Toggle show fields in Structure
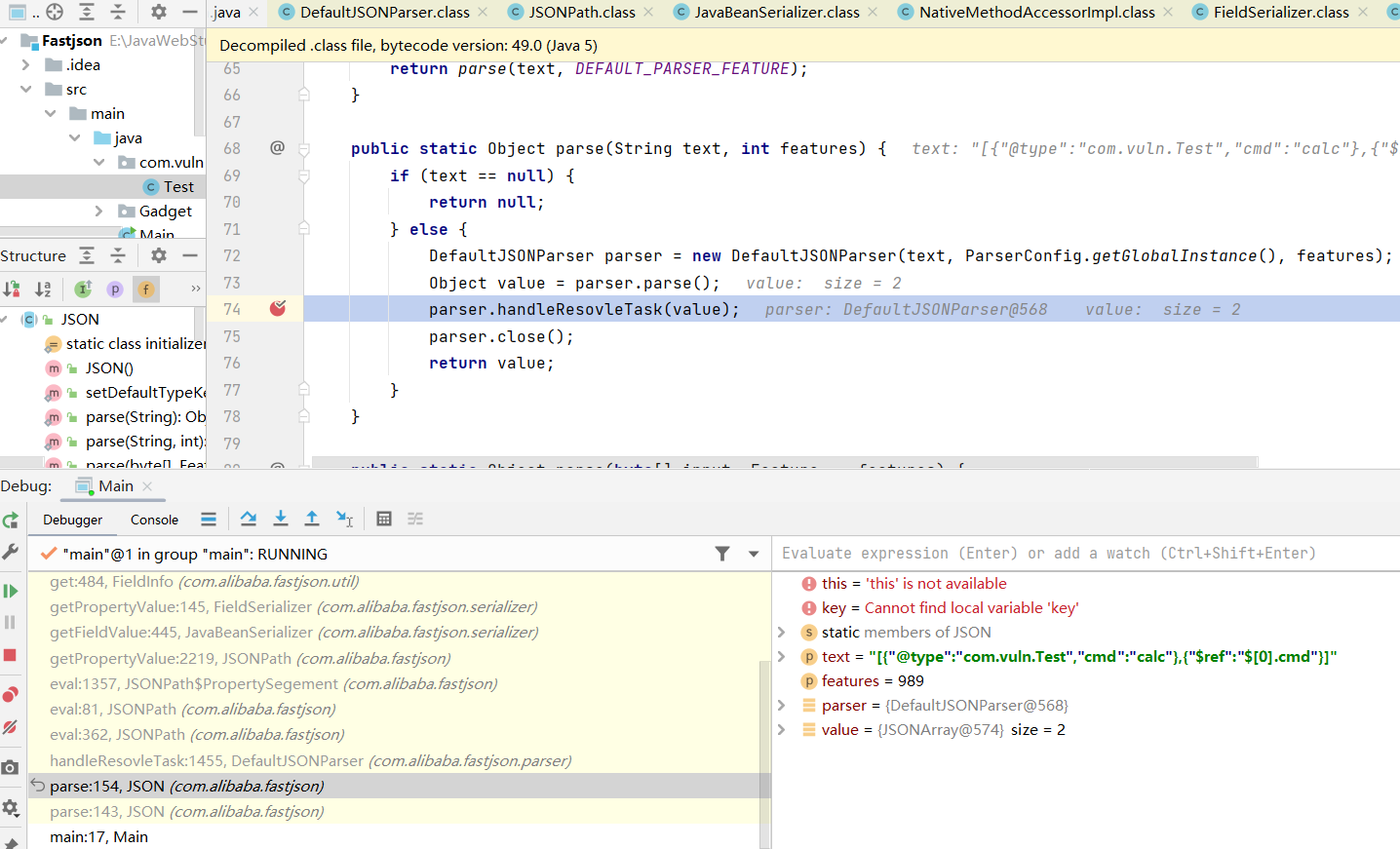The image size is (1400, 849). pyautogui.click(x=146, y=289)
